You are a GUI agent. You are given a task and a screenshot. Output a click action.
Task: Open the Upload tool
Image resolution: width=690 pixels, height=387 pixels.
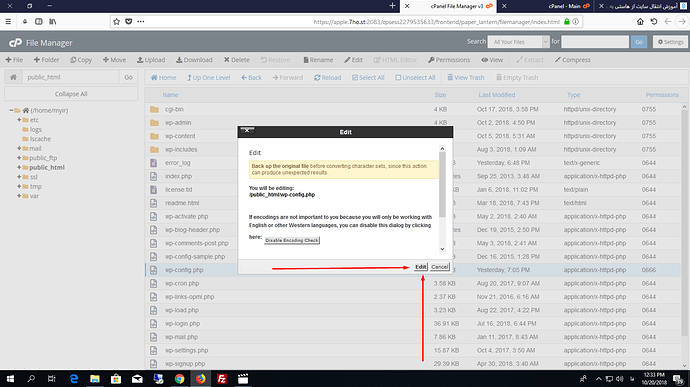coord(151,60)
